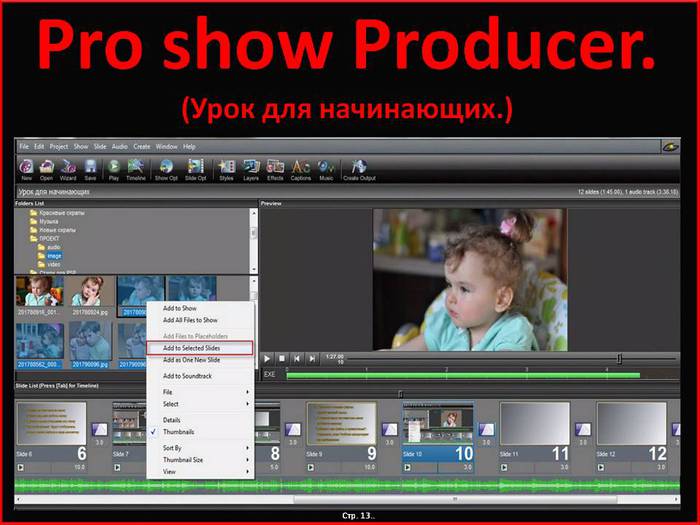Image resolution: width=700 pixels, height=525 pixels.
Task: Click the green soundtrack waveform
Action: point(347,485)
